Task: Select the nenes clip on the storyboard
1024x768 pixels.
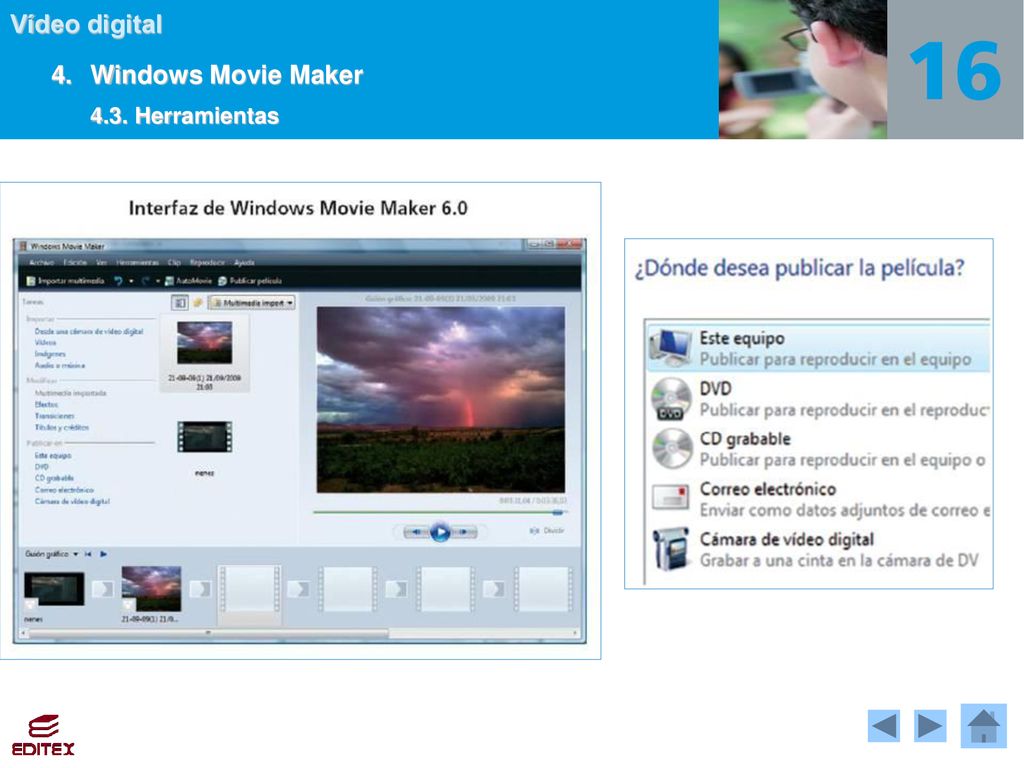Action: (x=54, y=590)
